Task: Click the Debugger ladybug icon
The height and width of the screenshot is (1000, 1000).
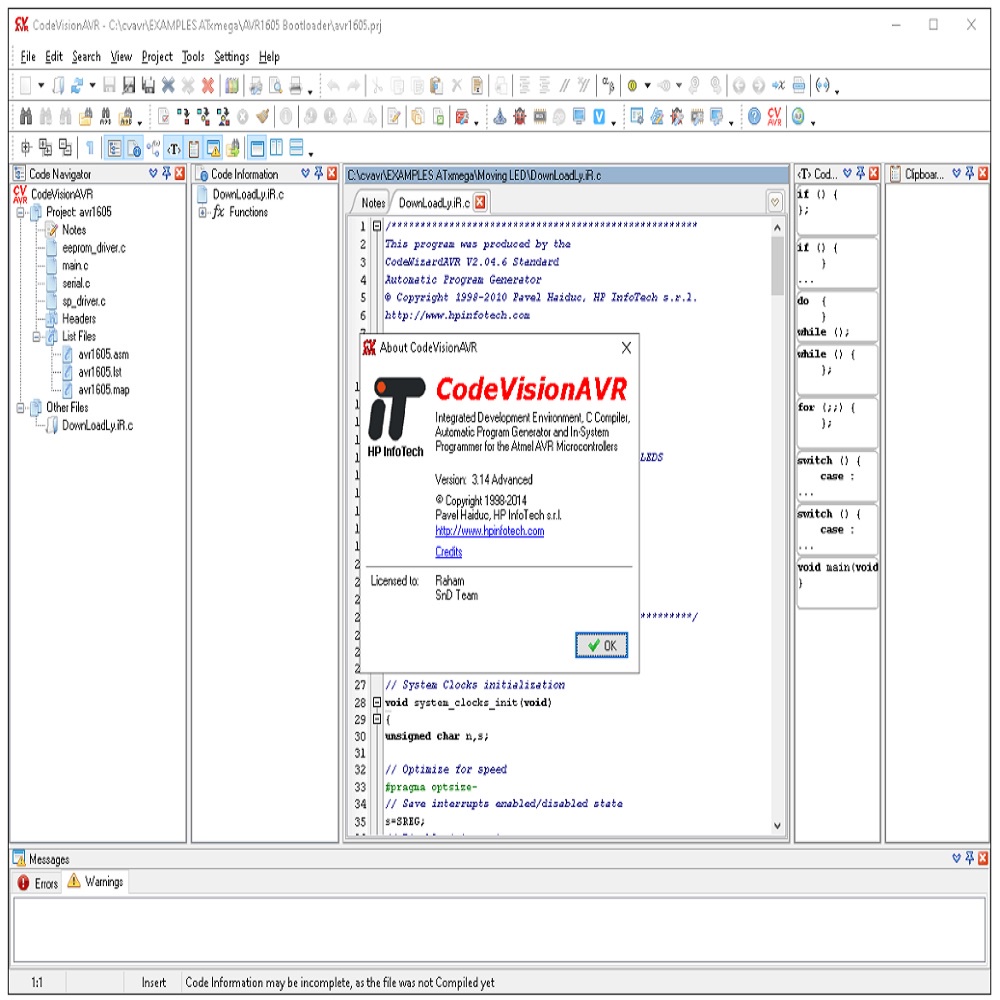Action: pyautogui.click(x=520, y=116)
